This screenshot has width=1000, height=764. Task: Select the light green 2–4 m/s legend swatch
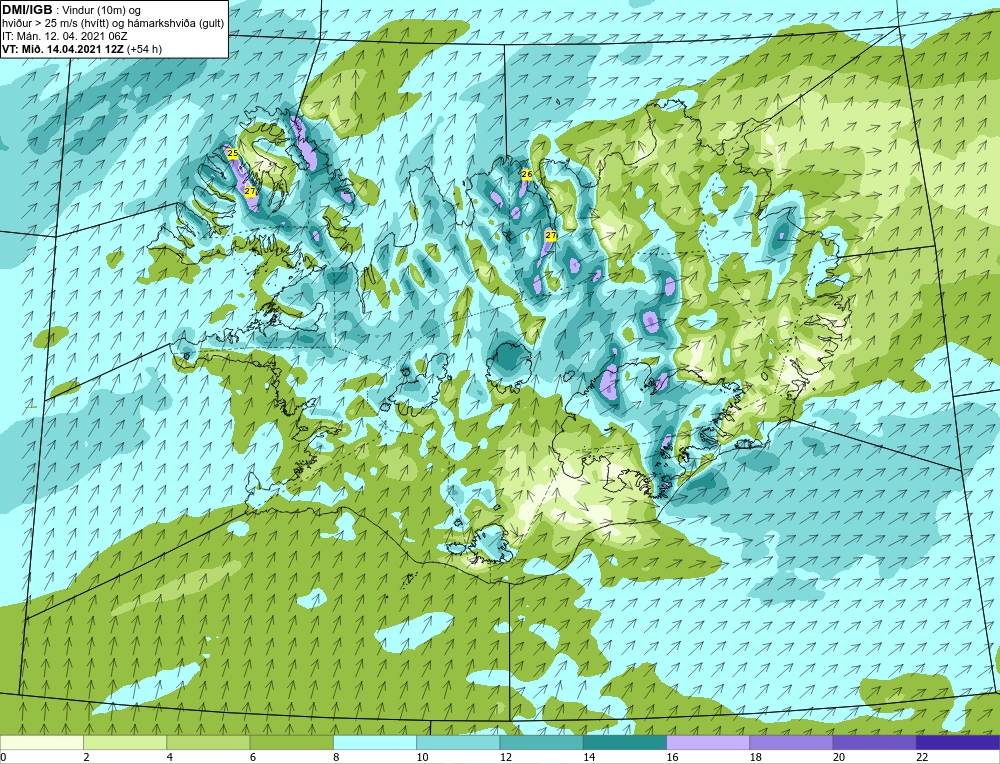pyautogui.click(x=125, y=743)
